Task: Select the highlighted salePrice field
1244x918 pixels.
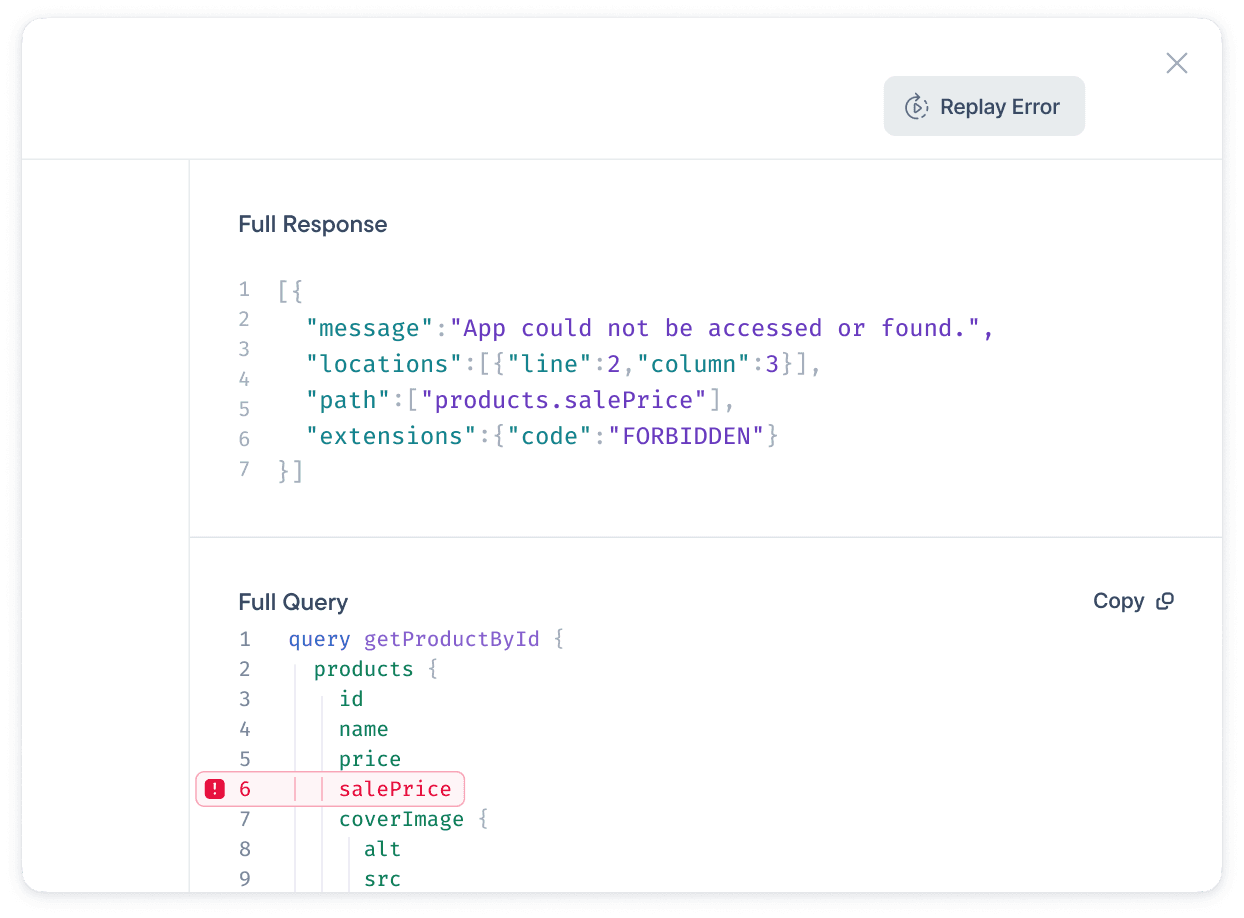Action: (x=395, y=789)
